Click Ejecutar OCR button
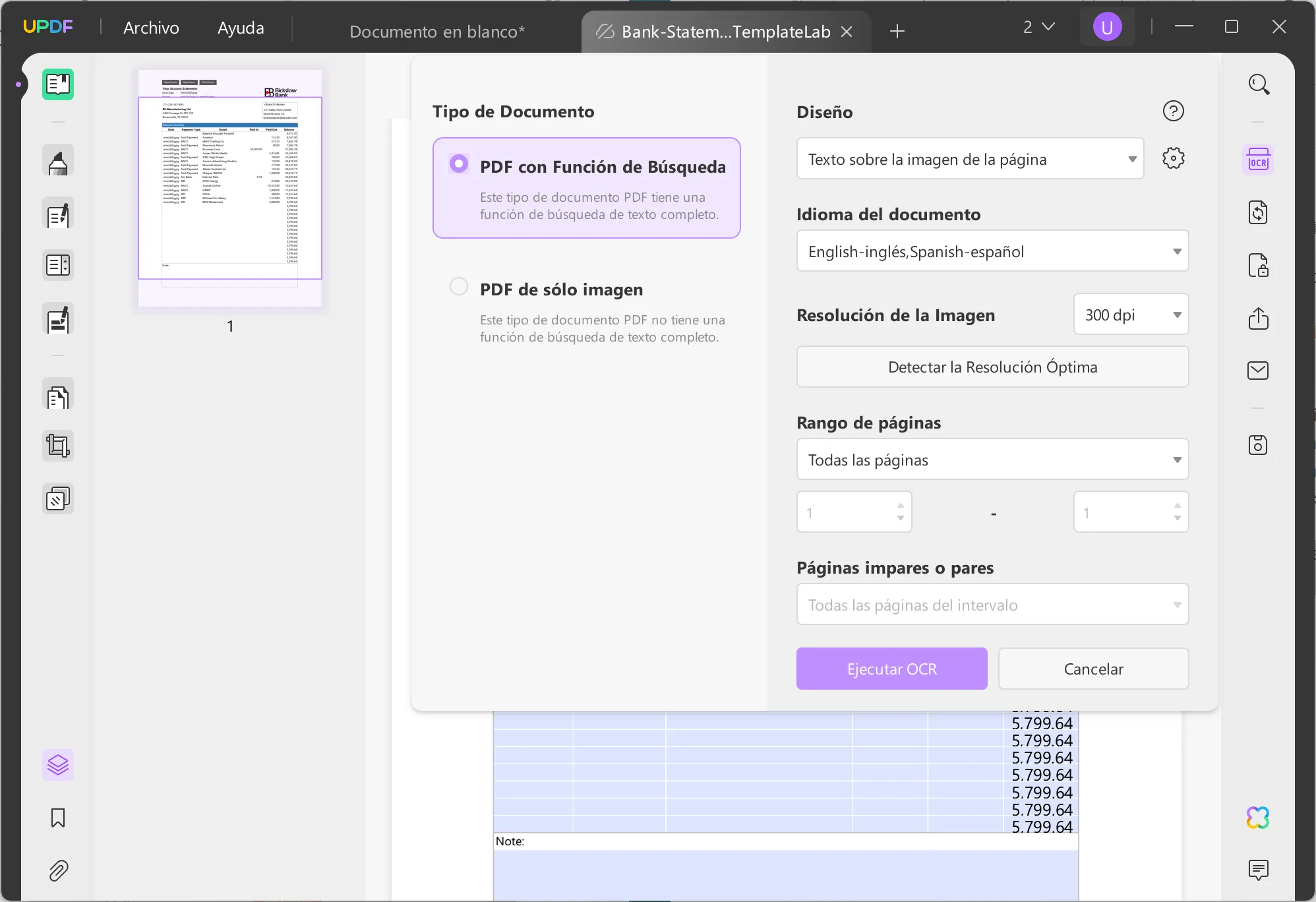 coord(891,669)
